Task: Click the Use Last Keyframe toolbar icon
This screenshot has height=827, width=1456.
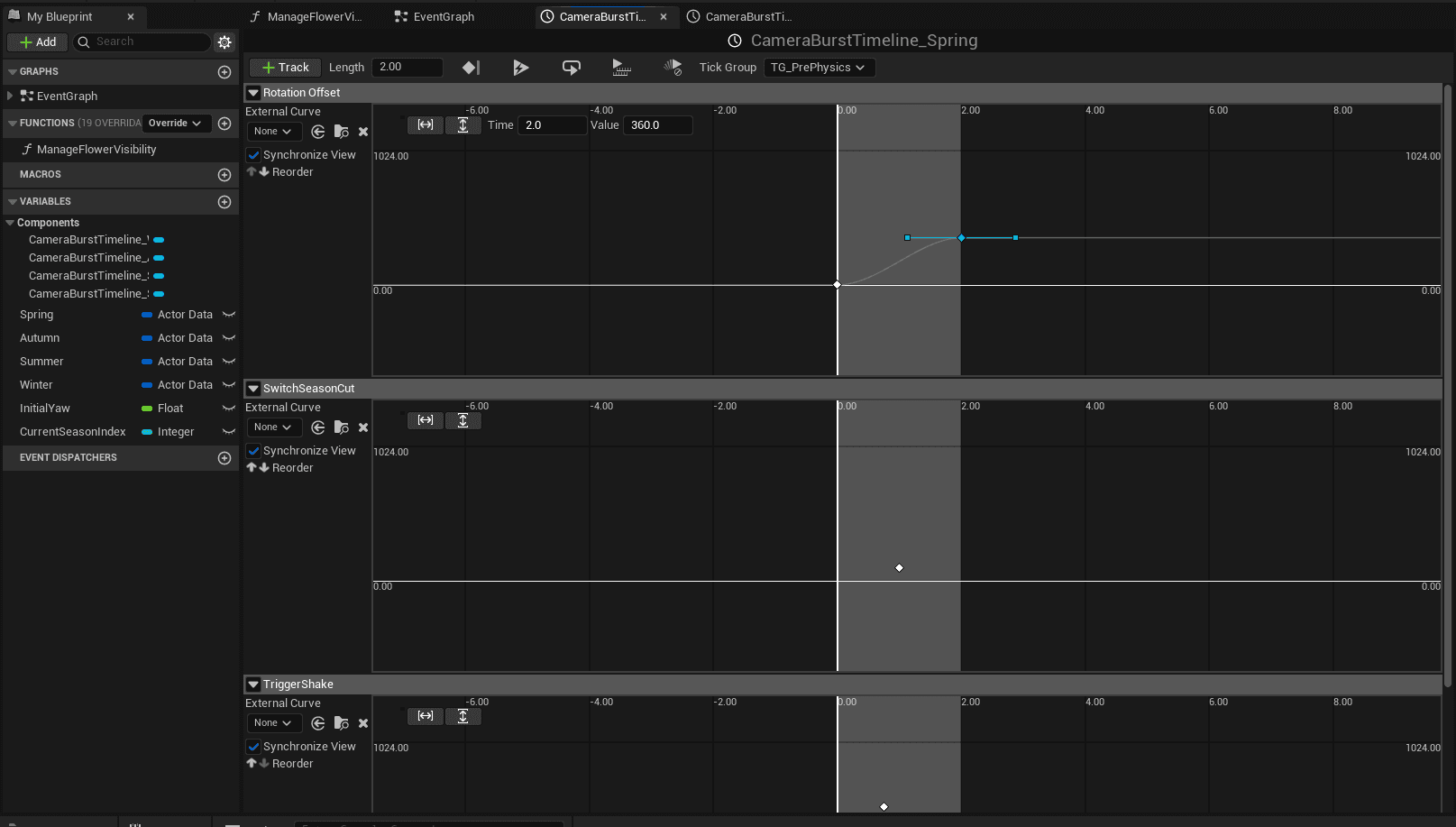Action: click(x=471, y=68)
